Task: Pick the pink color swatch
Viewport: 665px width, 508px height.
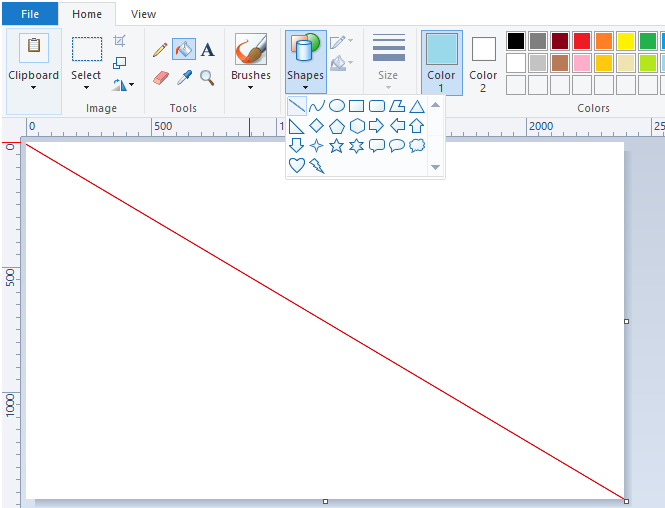Action: coord(582,63)
